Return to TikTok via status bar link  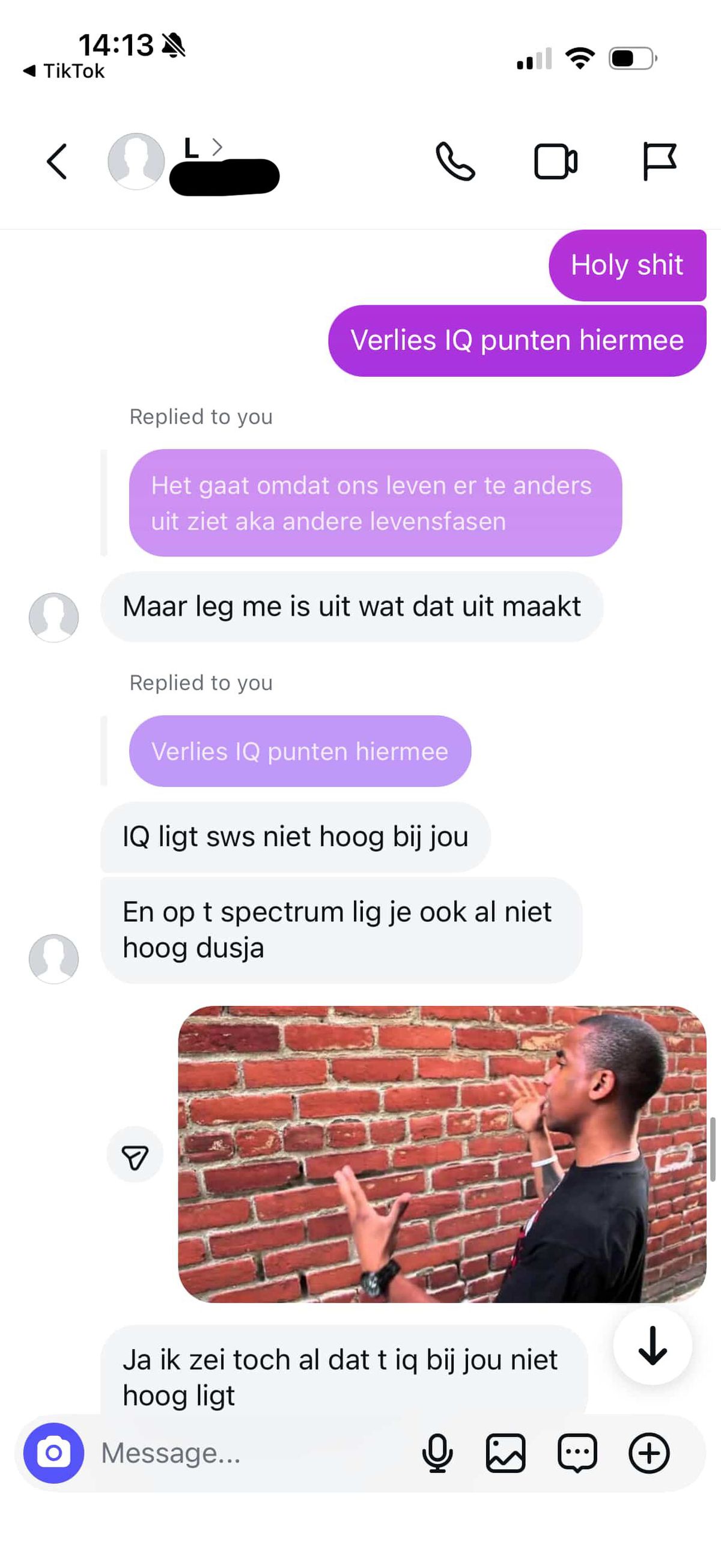coord(64,71)
